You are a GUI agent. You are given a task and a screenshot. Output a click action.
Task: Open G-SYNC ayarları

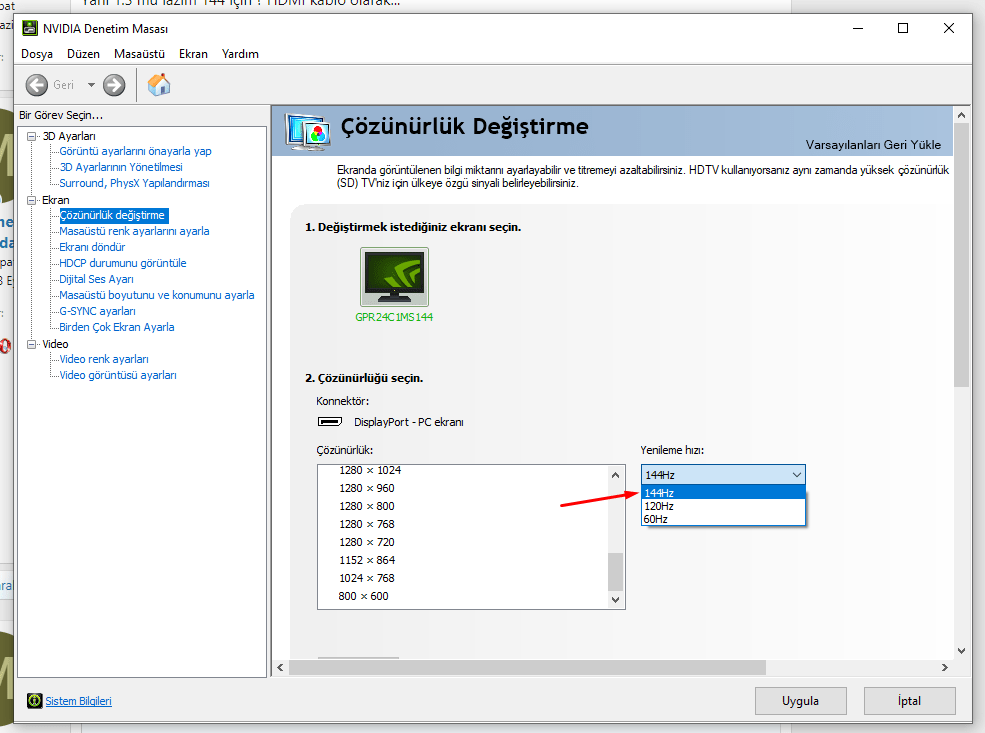point(97,311)
